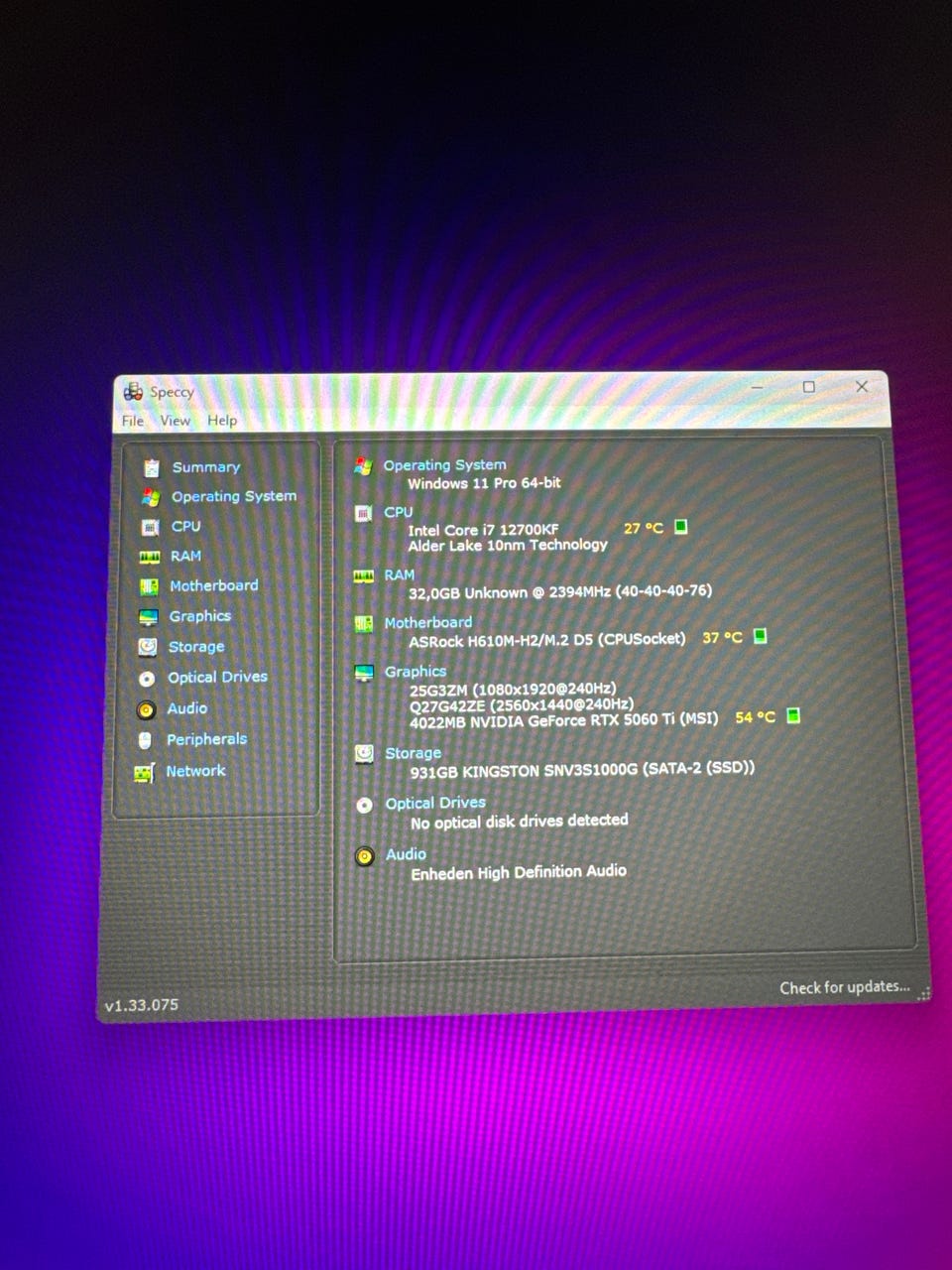Click the Storage drive sidebar icon
Image resolution: width=952 pixels, height=1270 pixels.
click(x=148, y=647)
